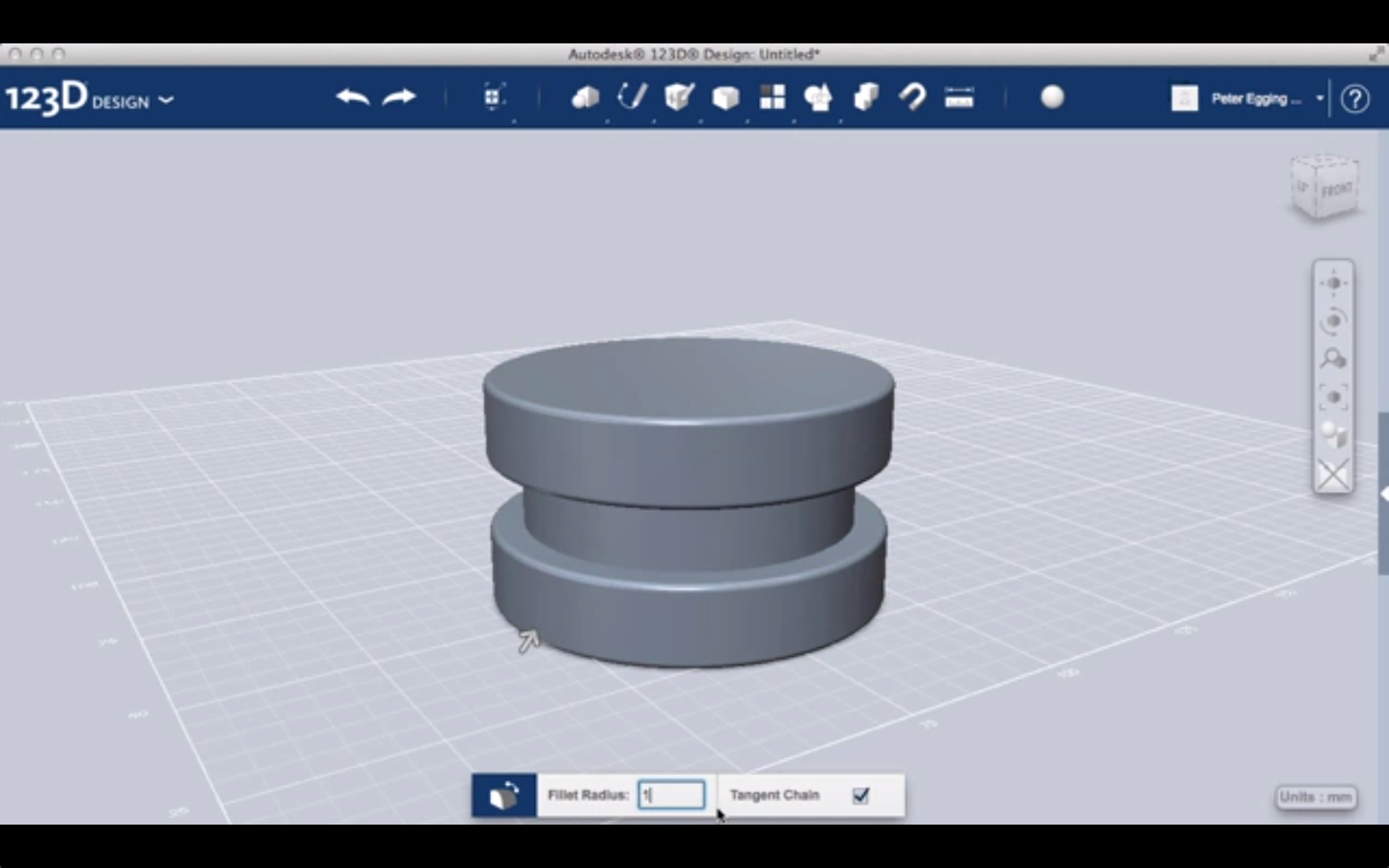
Task: Open the 123D Design application menu
Action: pyautogui.click(x=90, y=98)
